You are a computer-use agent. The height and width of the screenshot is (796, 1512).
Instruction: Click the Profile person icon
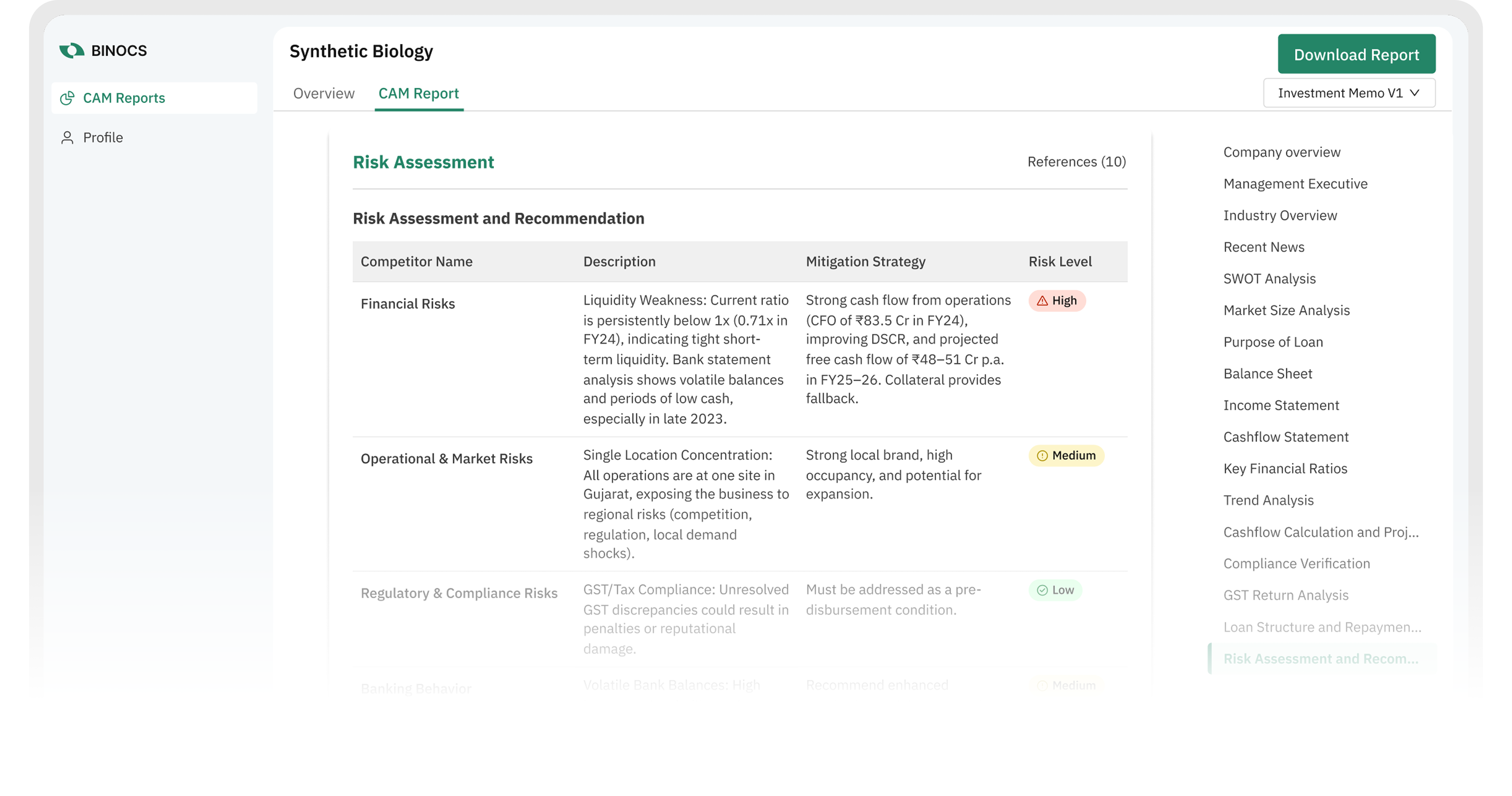point(67,137)
